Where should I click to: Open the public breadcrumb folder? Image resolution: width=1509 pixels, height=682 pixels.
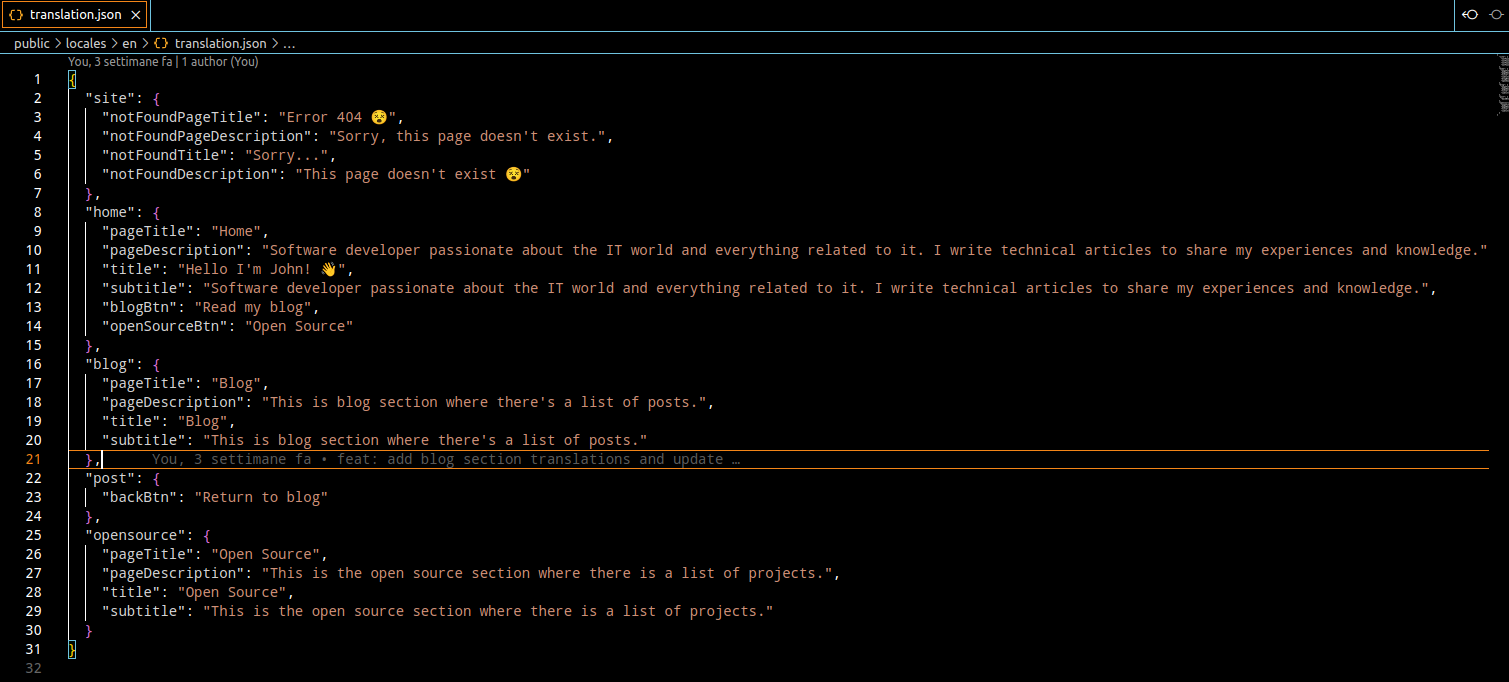(32, 44)
